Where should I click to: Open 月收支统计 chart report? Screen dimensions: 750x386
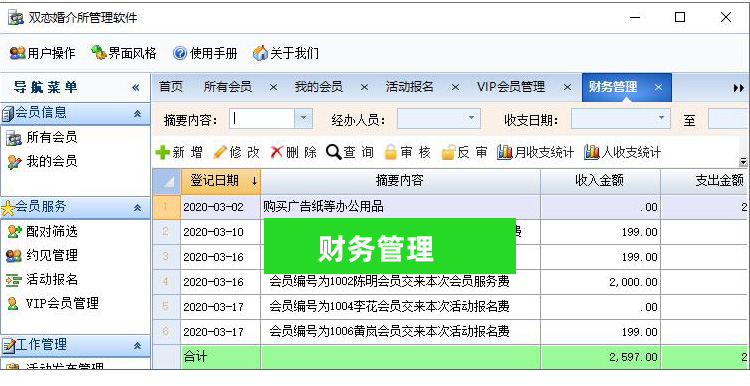(535, 153)
